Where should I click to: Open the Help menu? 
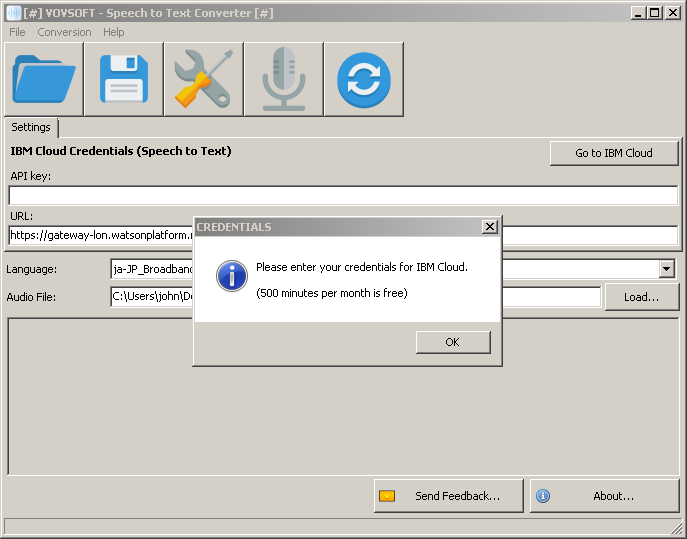coord(113,32)
